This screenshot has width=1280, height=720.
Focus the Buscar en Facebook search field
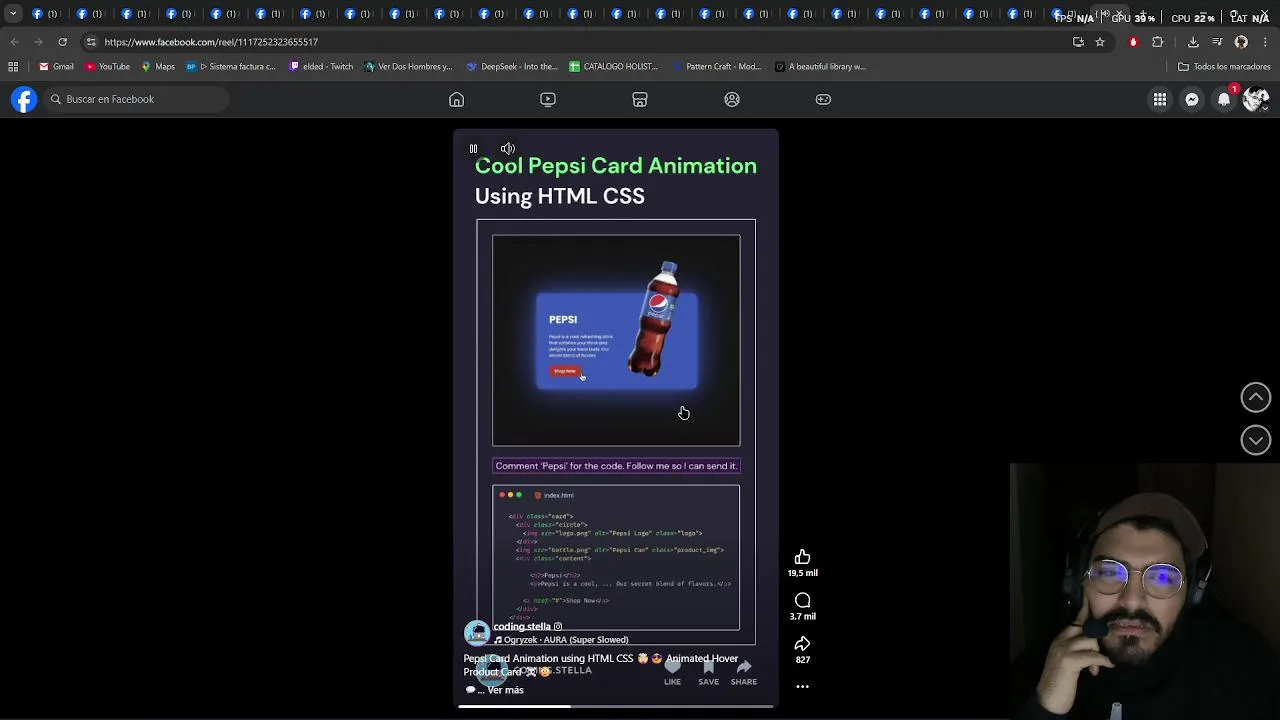(138, 99)
